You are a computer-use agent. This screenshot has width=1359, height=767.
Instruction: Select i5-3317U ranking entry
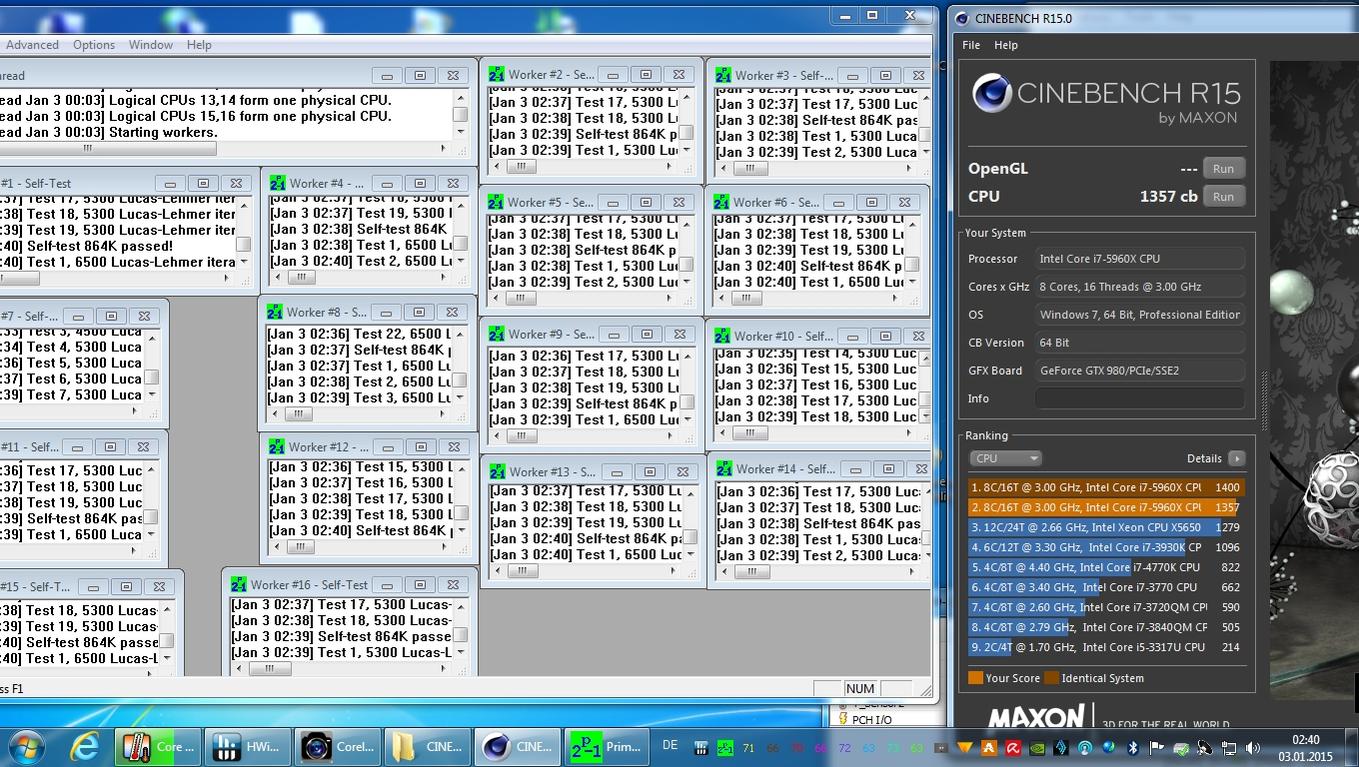point(1106,647)
